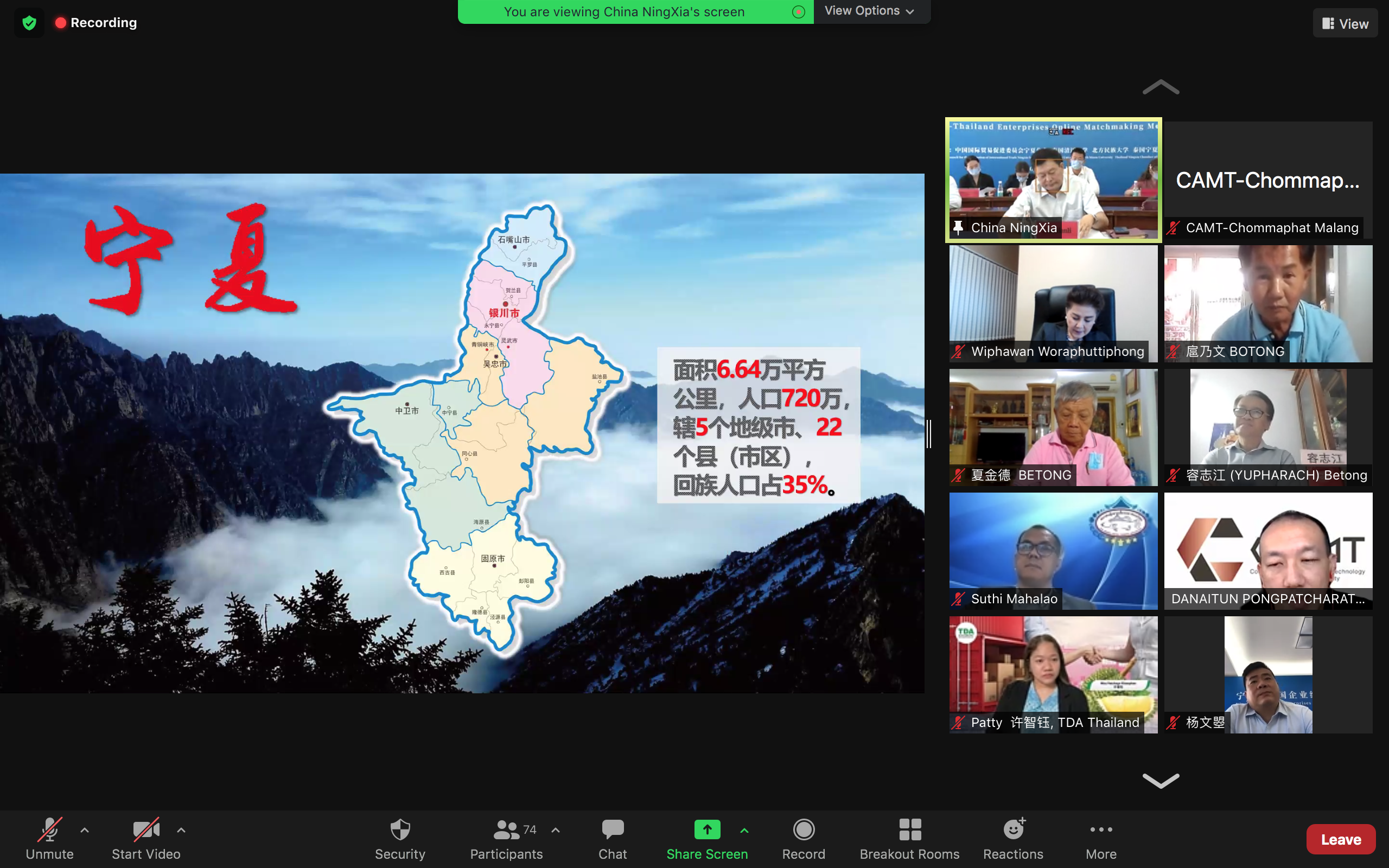Image resolution: width=1389 pixels, height=868 pixels.
Task: Open the View Options dropdown
Action: (870, 11)
